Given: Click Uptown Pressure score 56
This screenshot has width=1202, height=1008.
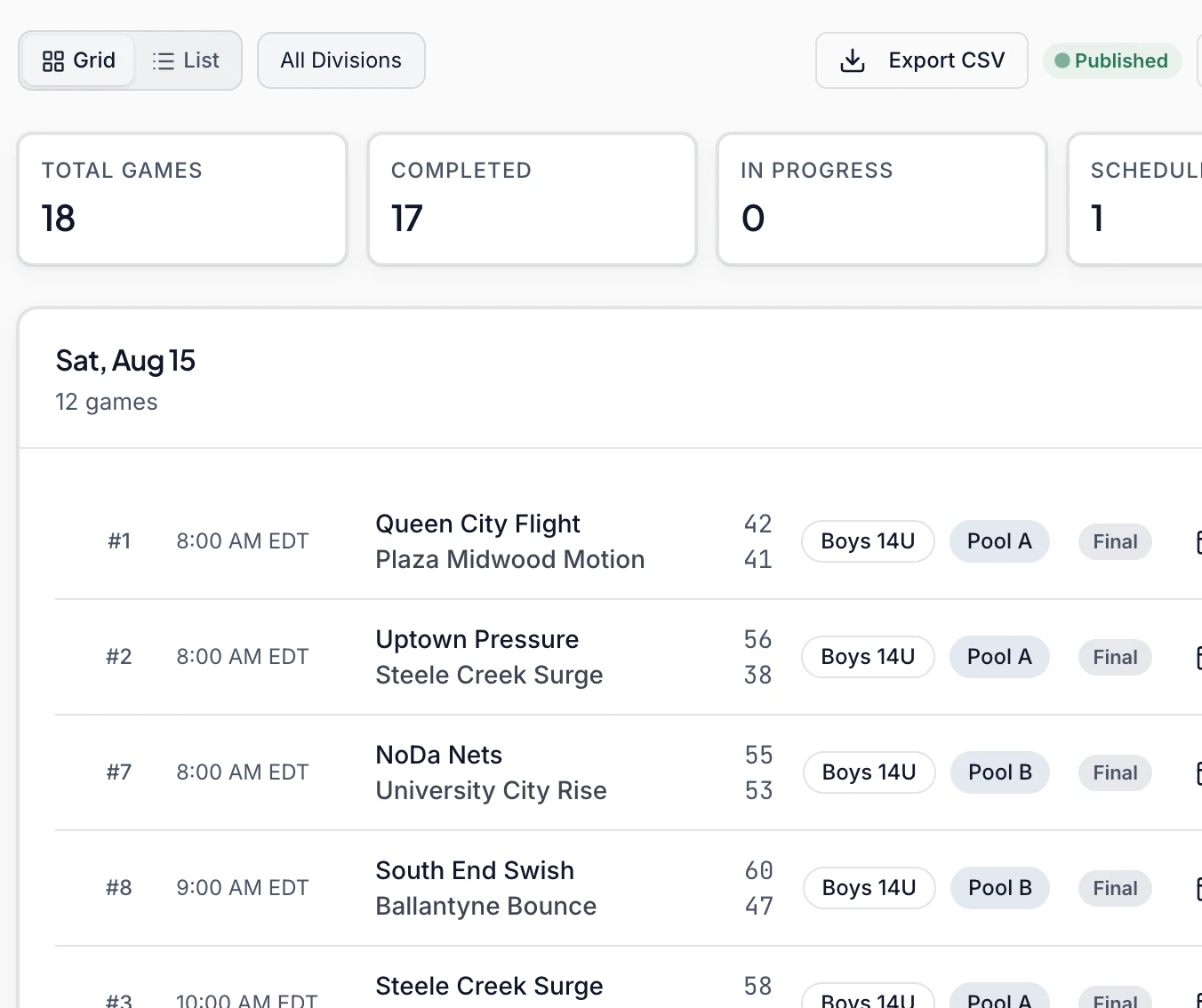Looking at the screenshot, I should pyautogui.click(x=758, y=639).
